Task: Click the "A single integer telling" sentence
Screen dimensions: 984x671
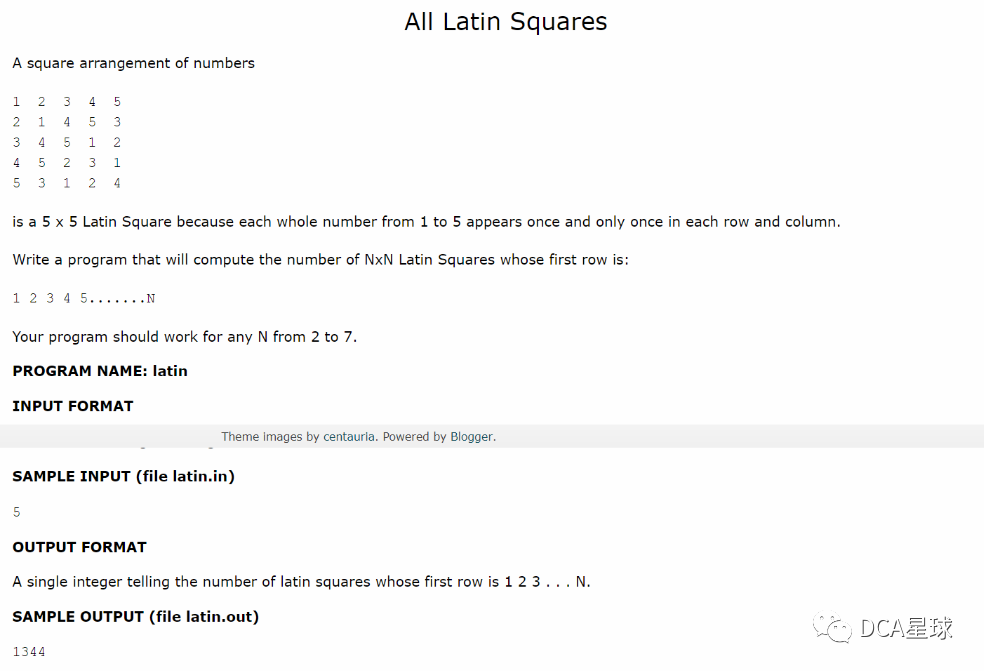Action: coord(301,581)
